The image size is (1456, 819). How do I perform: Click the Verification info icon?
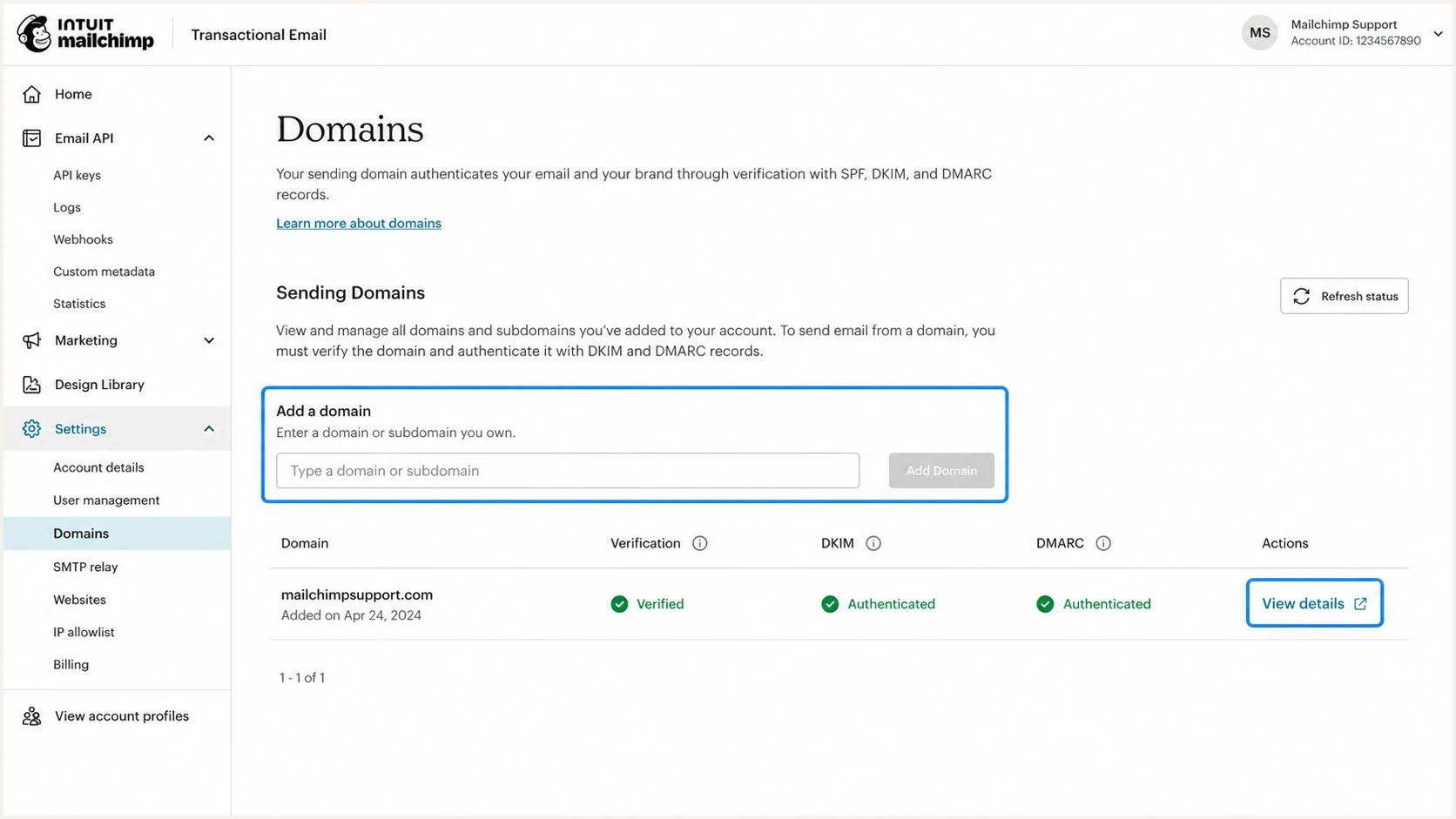click(x=700, y=543)
